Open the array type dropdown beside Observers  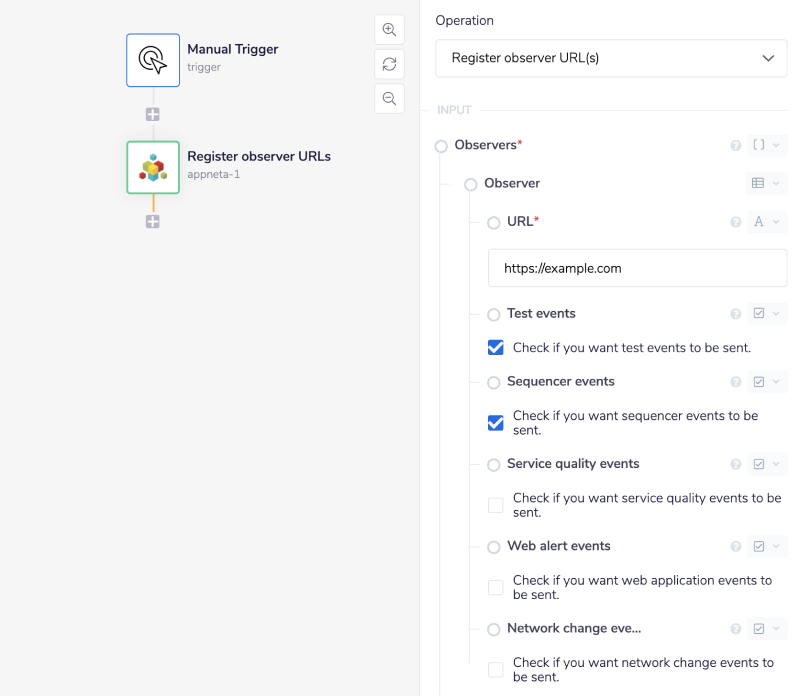[x=766, y=145]
